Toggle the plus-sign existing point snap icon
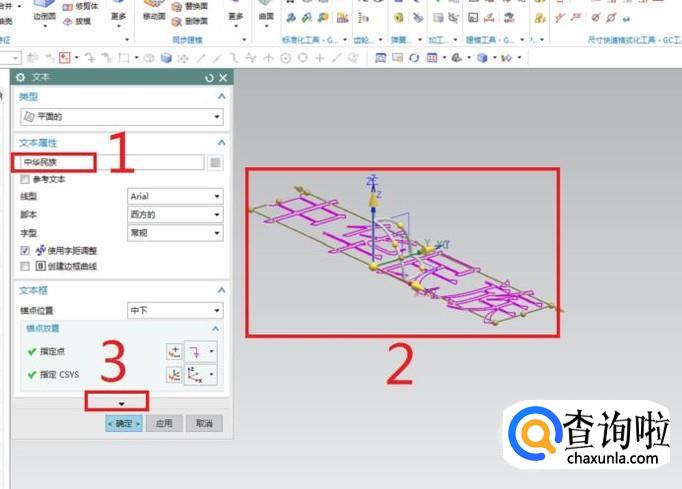The image size is (682, 489). [320, 57]
